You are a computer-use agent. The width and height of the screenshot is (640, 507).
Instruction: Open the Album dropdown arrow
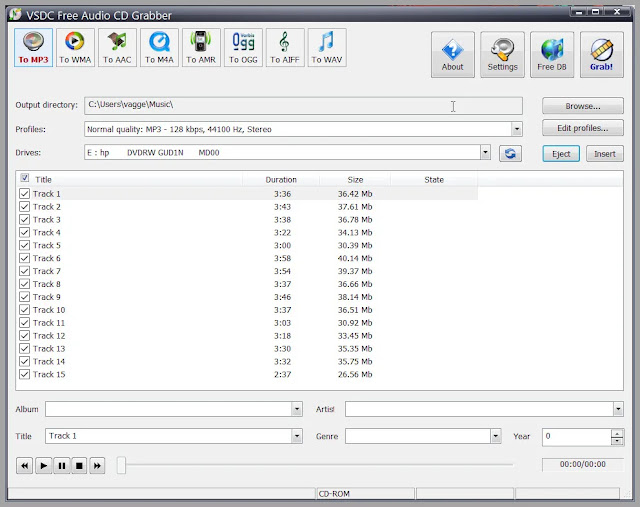tap(297, 409)
